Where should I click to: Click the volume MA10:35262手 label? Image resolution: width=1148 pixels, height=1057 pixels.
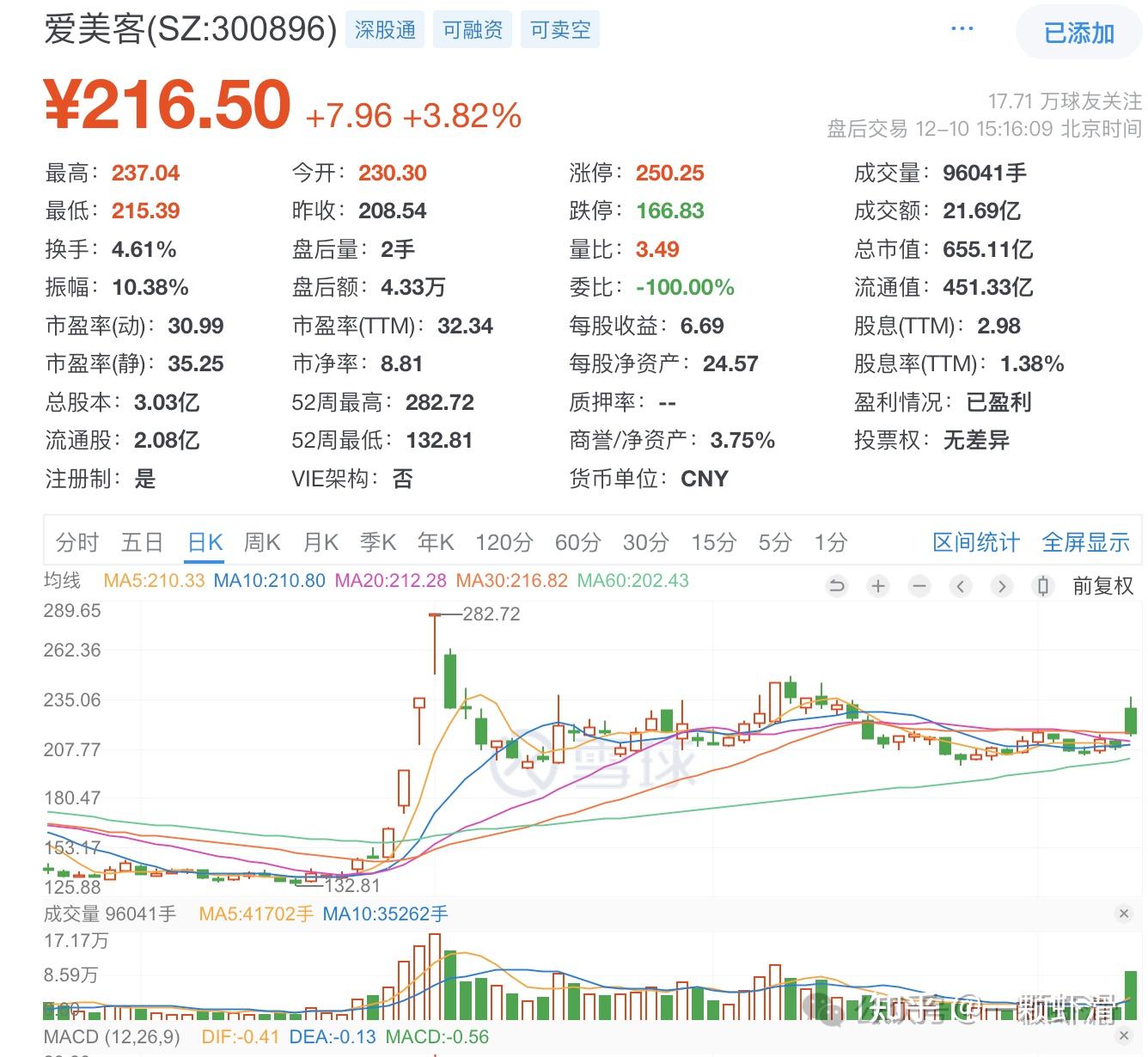pyautogui.click(x=385, y=913)
